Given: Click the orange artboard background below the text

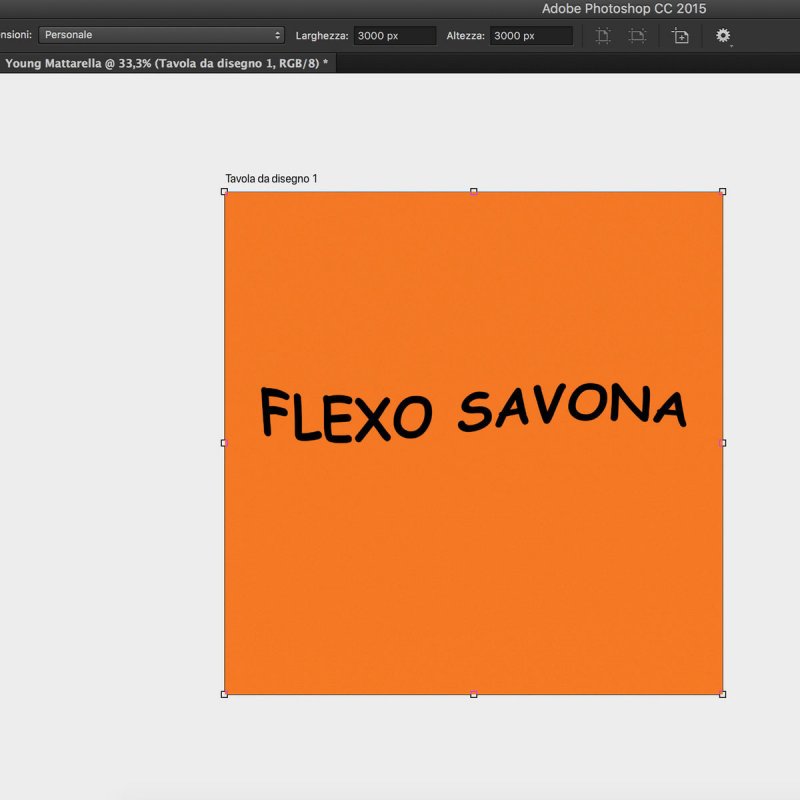Looking at the screenshot, I should pyautogui.click(x=472, y=580).
